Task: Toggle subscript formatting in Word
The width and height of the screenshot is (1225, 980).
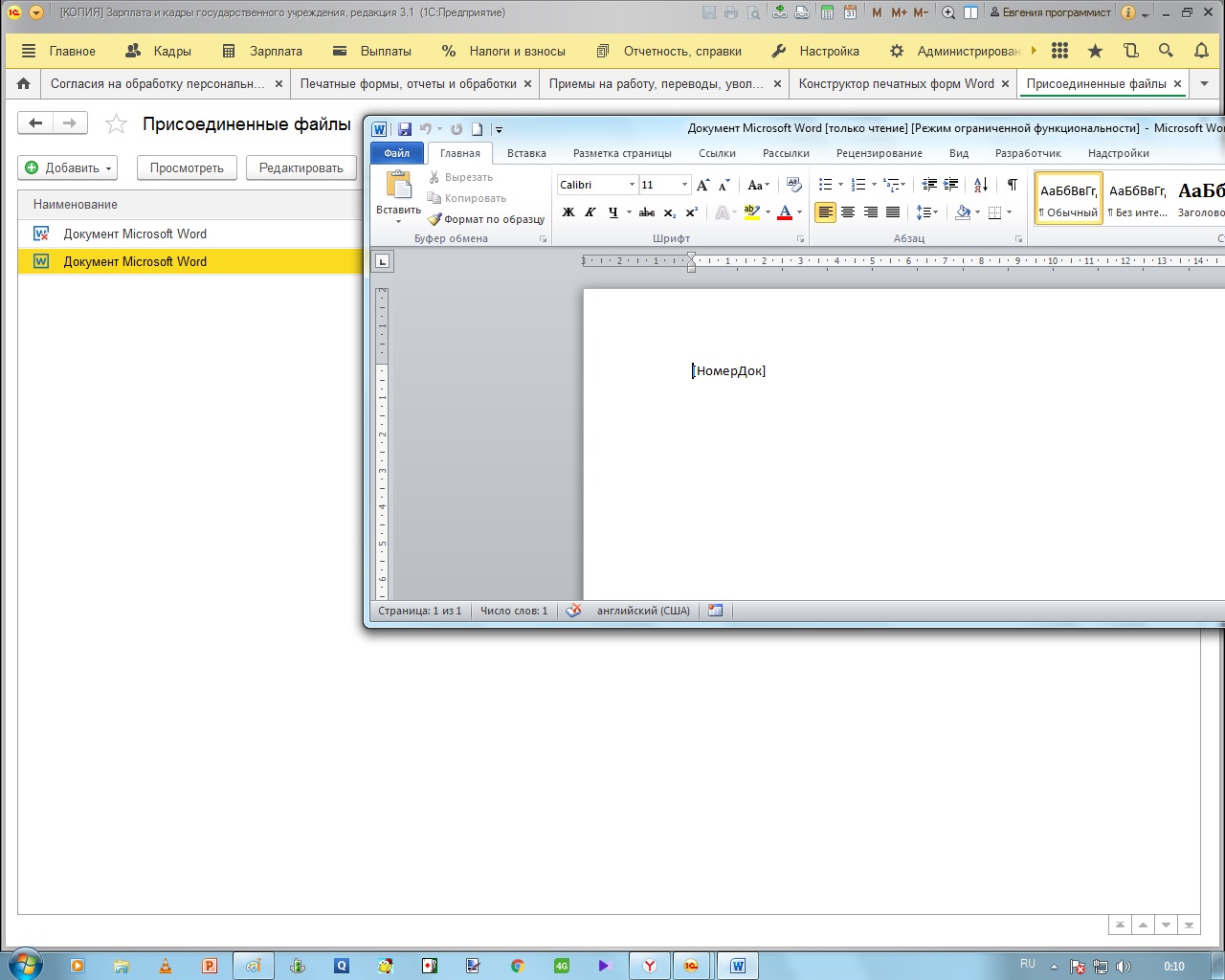Action: 670,212
